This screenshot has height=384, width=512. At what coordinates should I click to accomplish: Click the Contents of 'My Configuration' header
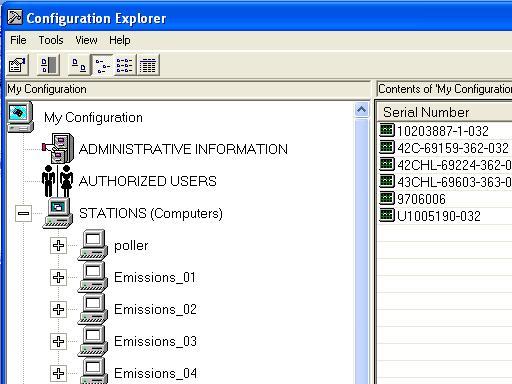point(444,89)
